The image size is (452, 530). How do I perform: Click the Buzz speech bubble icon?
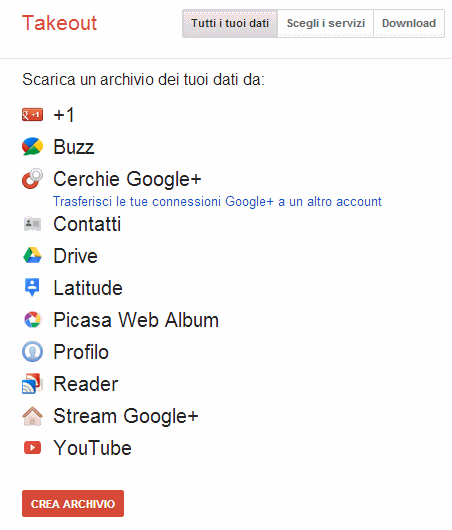32,147
